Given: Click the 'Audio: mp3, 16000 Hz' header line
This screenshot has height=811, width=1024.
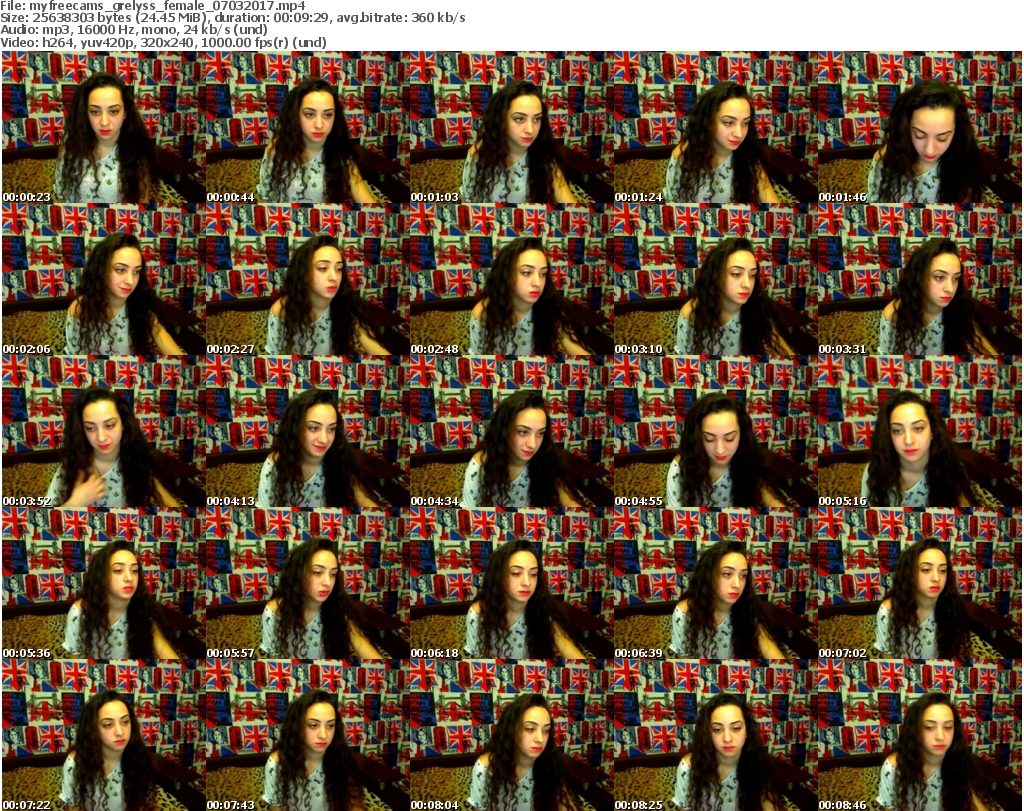Looking at the screenshot, I should point(134,30).
